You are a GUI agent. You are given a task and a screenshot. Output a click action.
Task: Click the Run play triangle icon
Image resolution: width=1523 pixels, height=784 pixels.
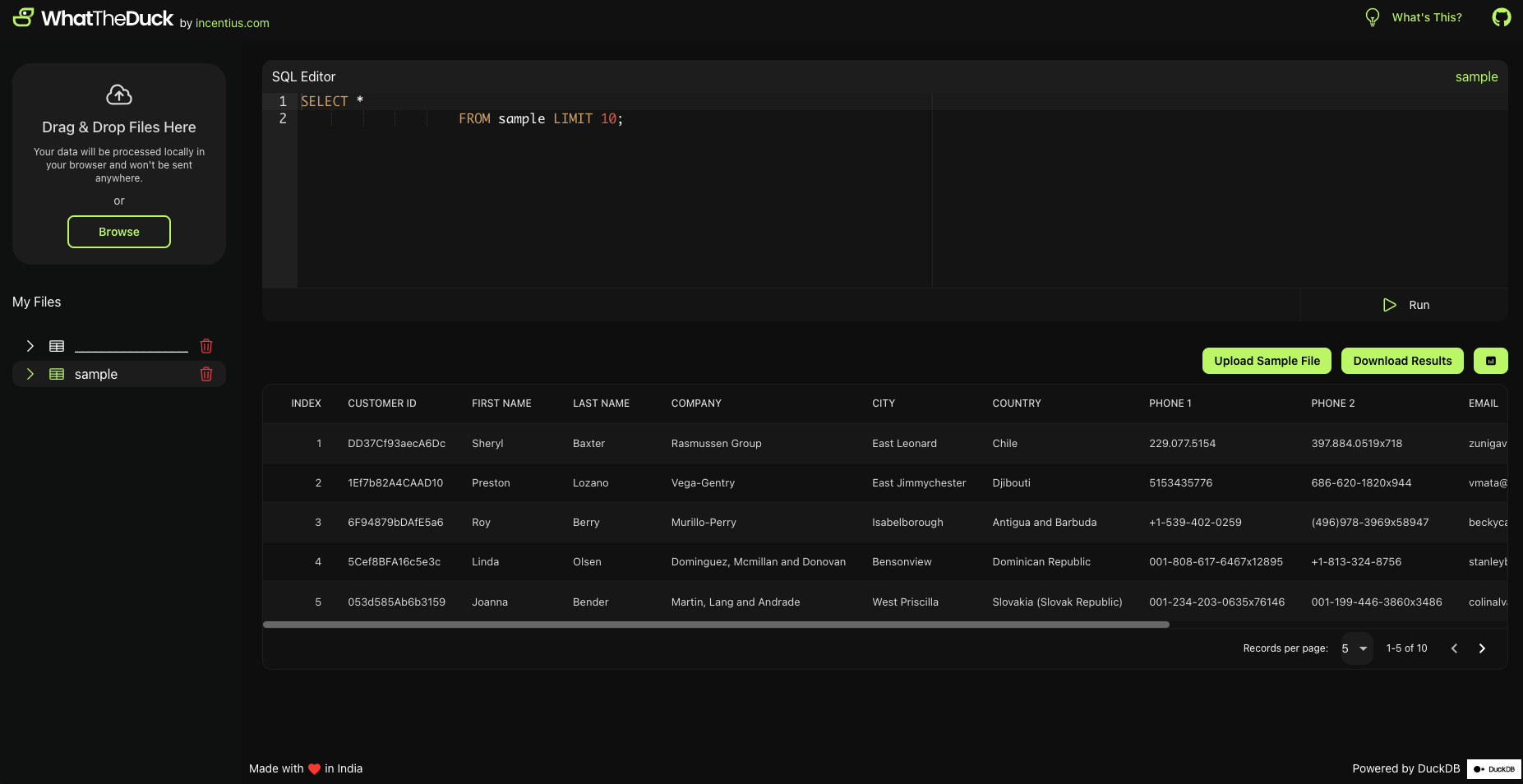pyautogui.click(x=1390, y=305)
